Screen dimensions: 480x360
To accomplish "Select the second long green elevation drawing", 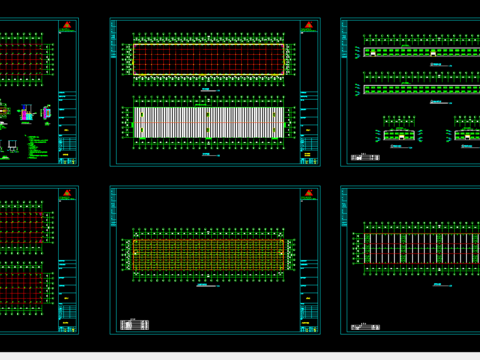I will pyautogui.click(x=422, y=89).
